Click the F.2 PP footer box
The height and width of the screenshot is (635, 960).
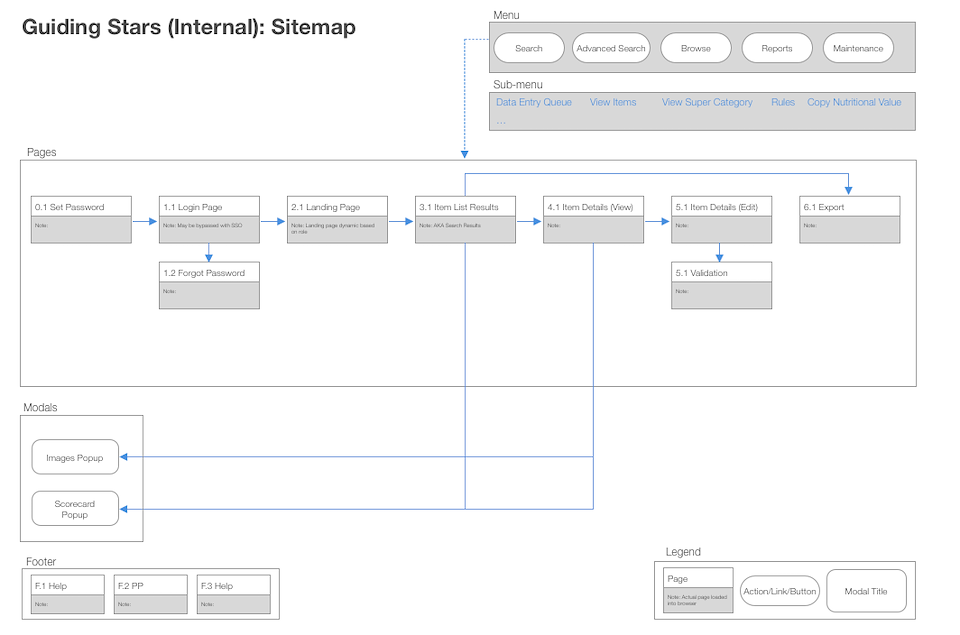150,595
